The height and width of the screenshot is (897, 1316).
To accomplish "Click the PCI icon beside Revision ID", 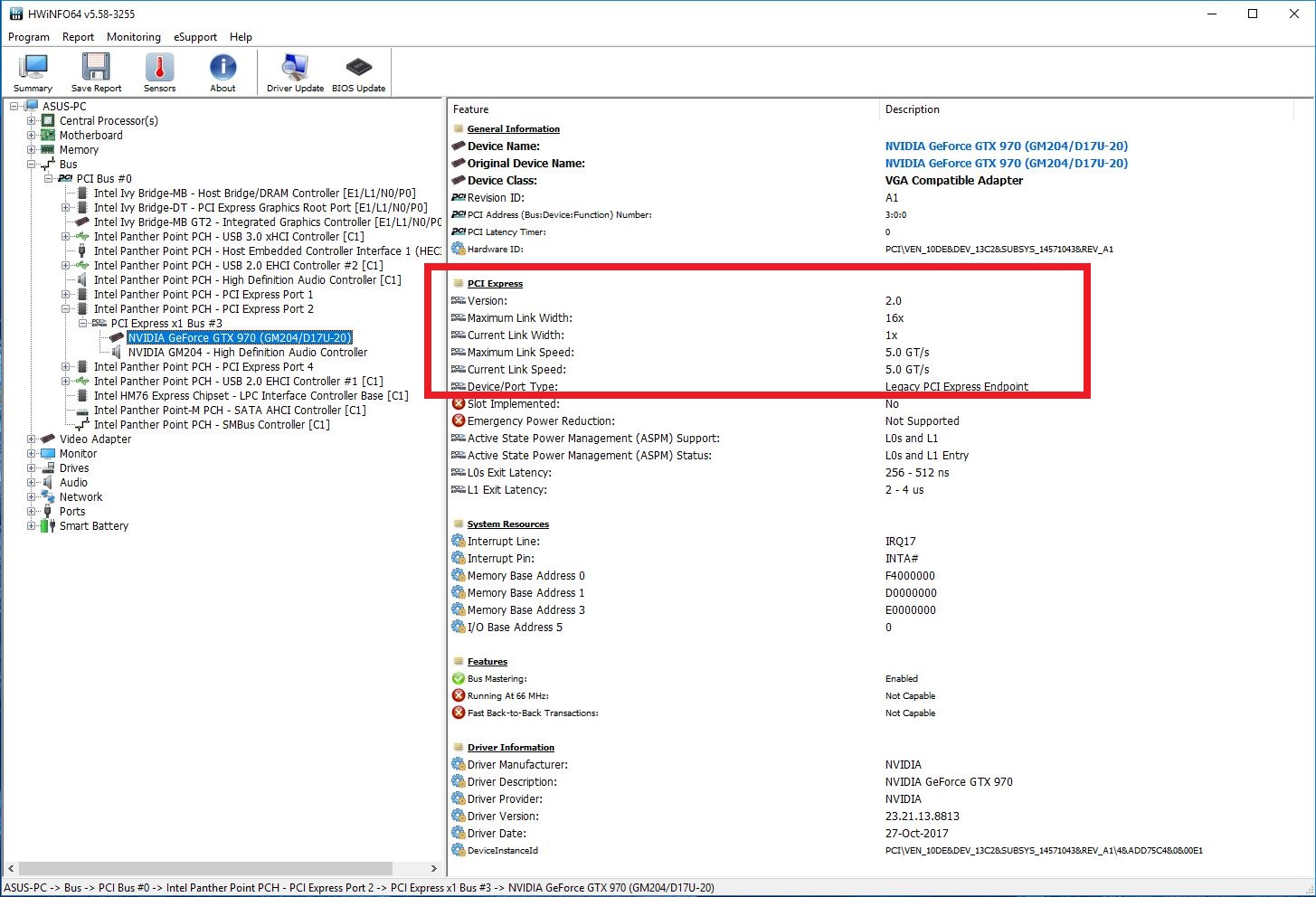I will tap(459, 197).
